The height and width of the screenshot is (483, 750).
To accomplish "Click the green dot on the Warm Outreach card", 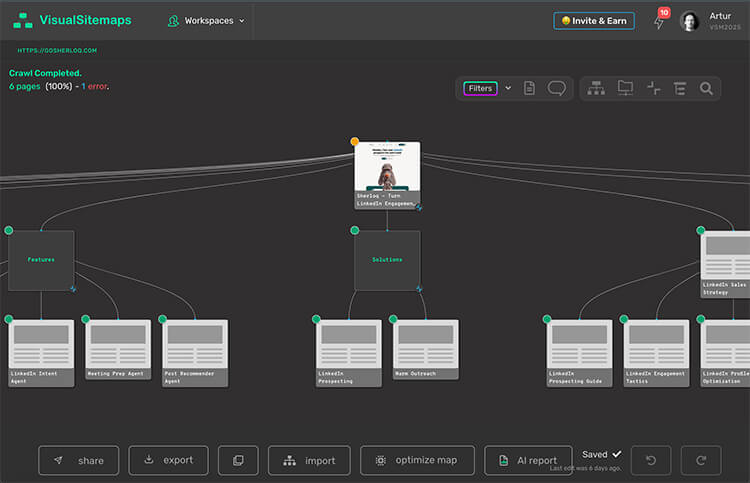I will pyautogui.click(x=393, y=319).
